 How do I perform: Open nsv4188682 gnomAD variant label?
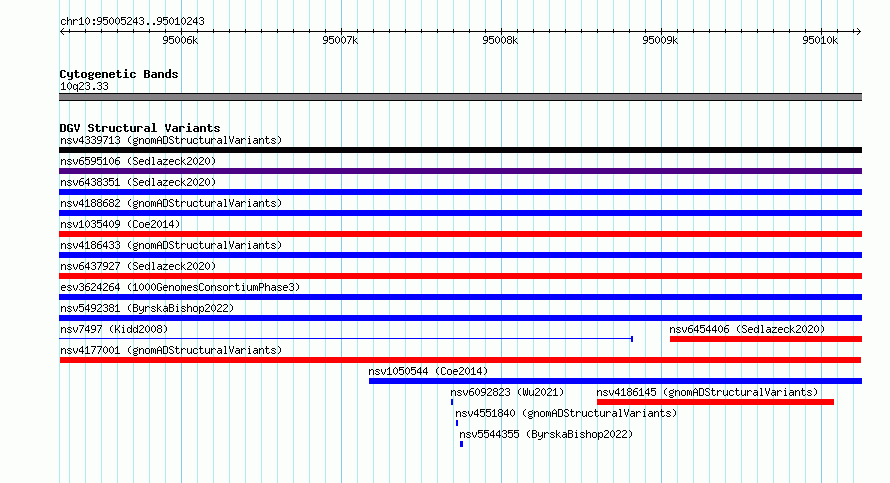tap(171, 203)
